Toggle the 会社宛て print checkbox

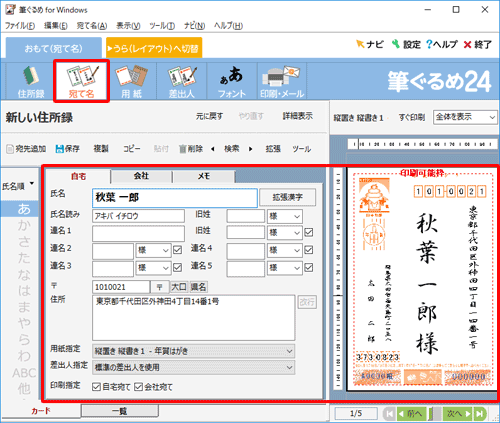[x=138, y=387]
